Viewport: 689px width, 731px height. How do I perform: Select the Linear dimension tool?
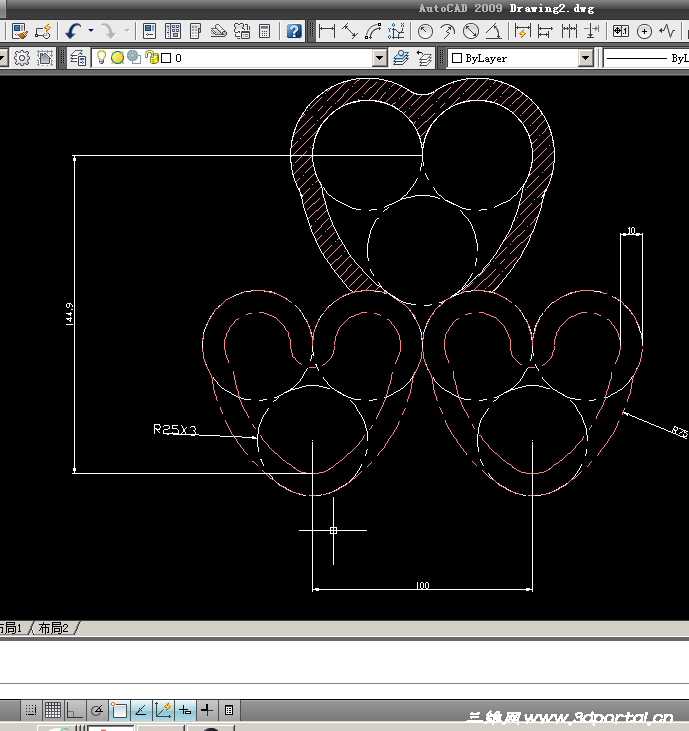pos(327,31)
